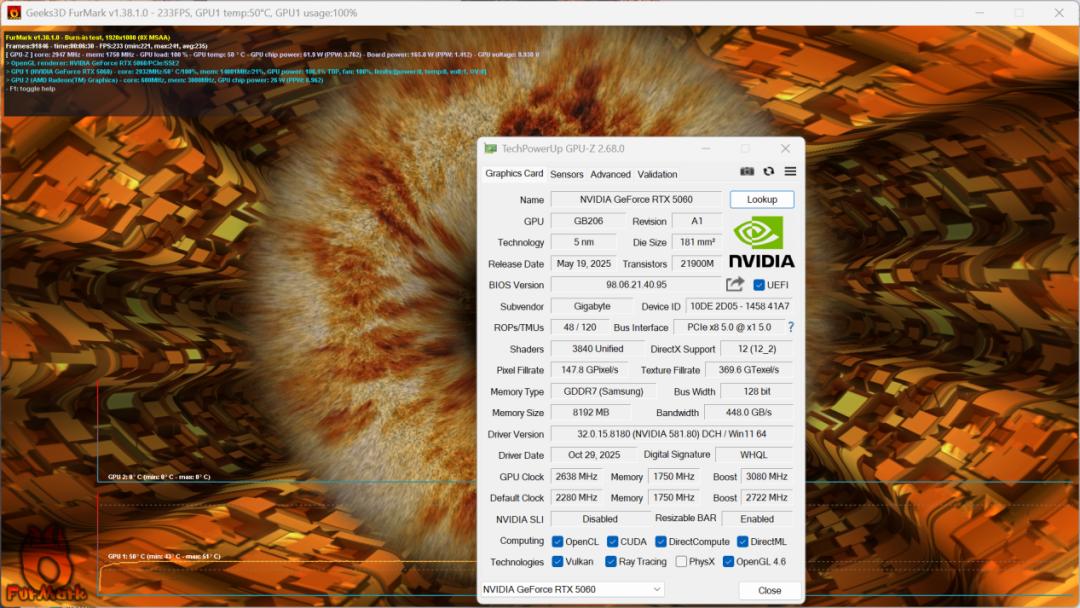Click the FurMark title bar app icon
The image size is (1080, 608).
(14, 12)
